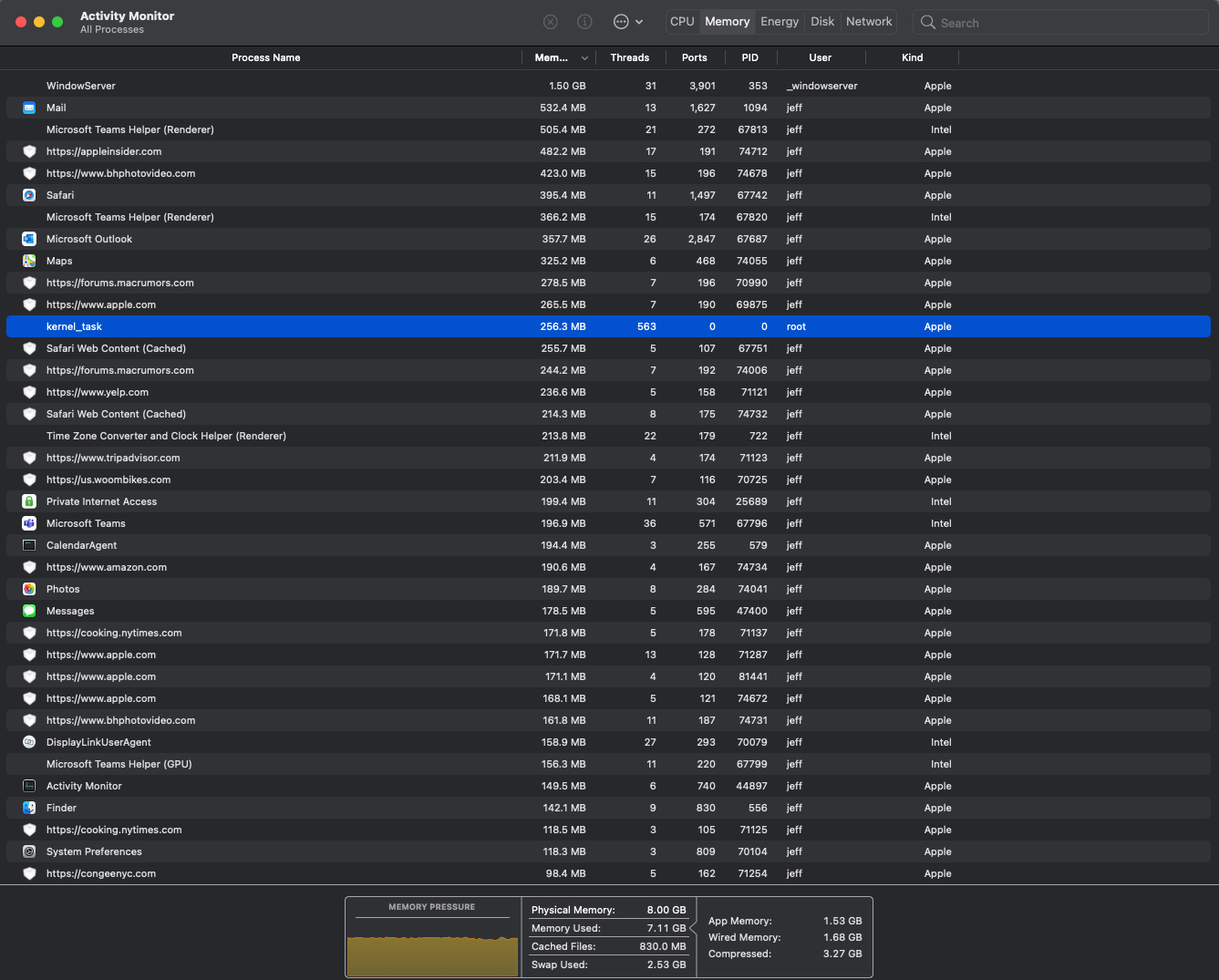
Task: Click the Photos app icon
Action: pos(29,589)
